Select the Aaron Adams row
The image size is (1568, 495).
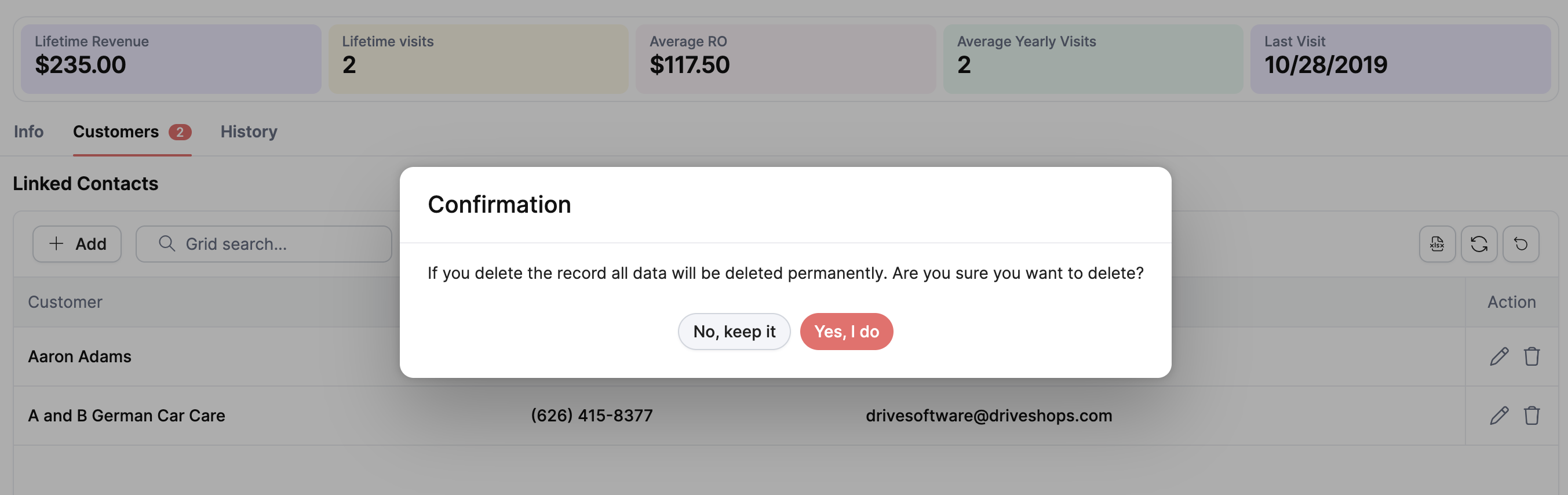(x=739, y=356)
